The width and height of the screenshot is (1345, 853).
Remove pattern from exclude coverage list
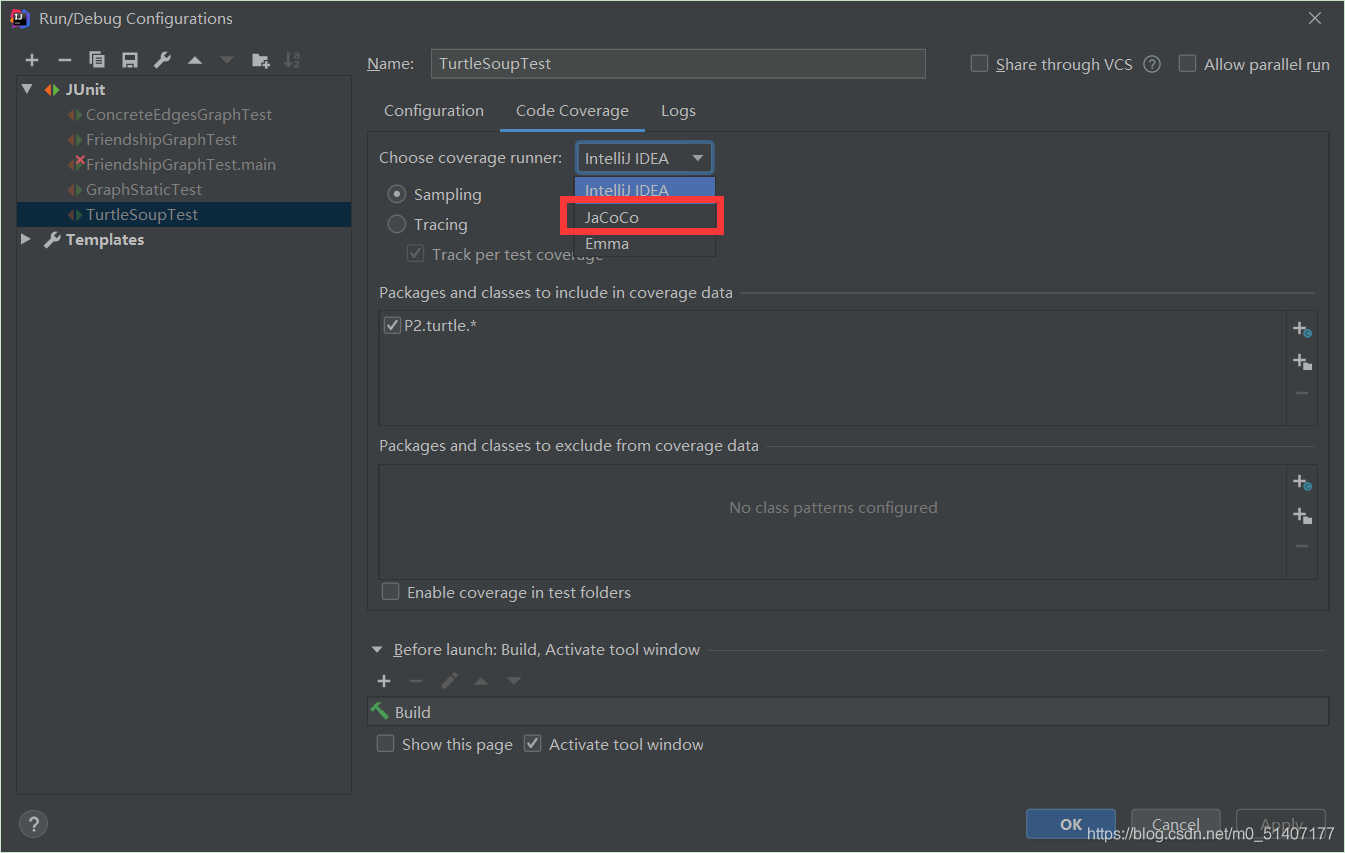click(x=1301, y=546)
